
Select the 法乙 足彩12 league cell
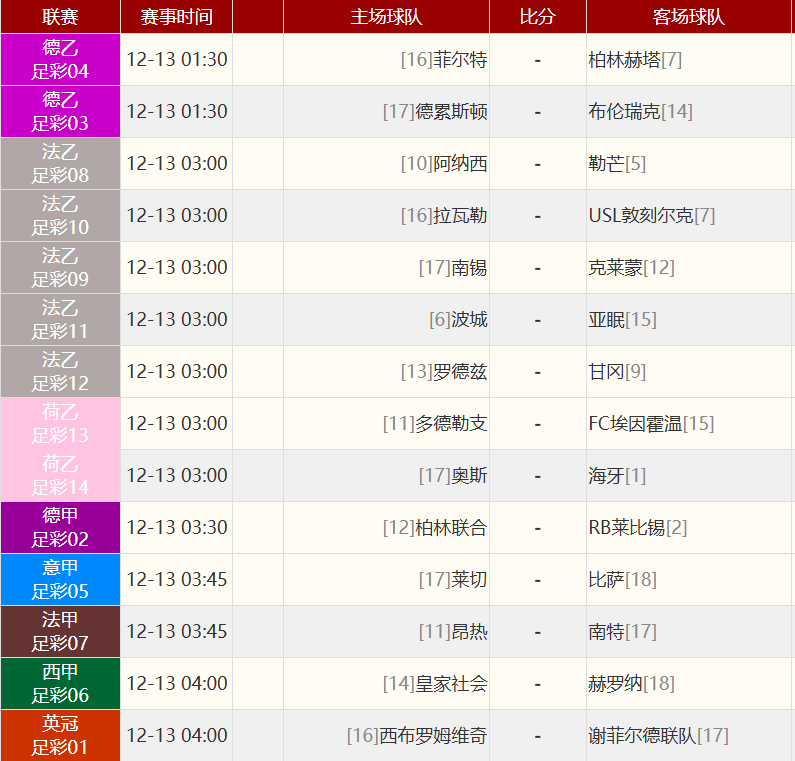(60, 371)
